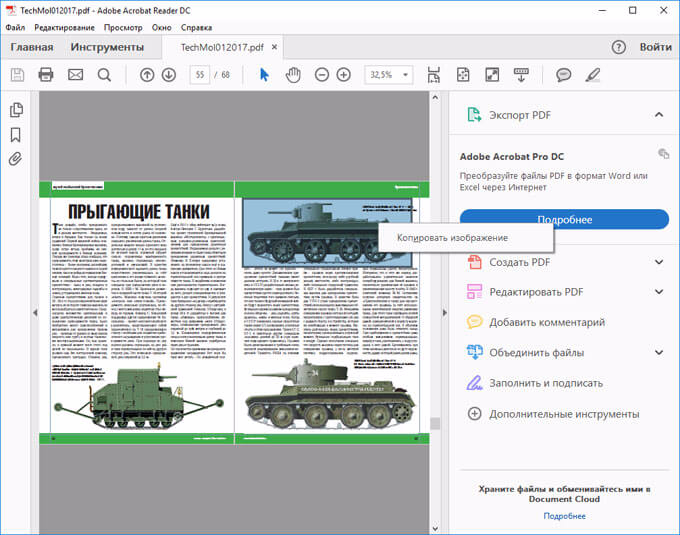The height and width of the screenshot is (535, 680).
Task: Fit one full page icon
Action: 463,75
